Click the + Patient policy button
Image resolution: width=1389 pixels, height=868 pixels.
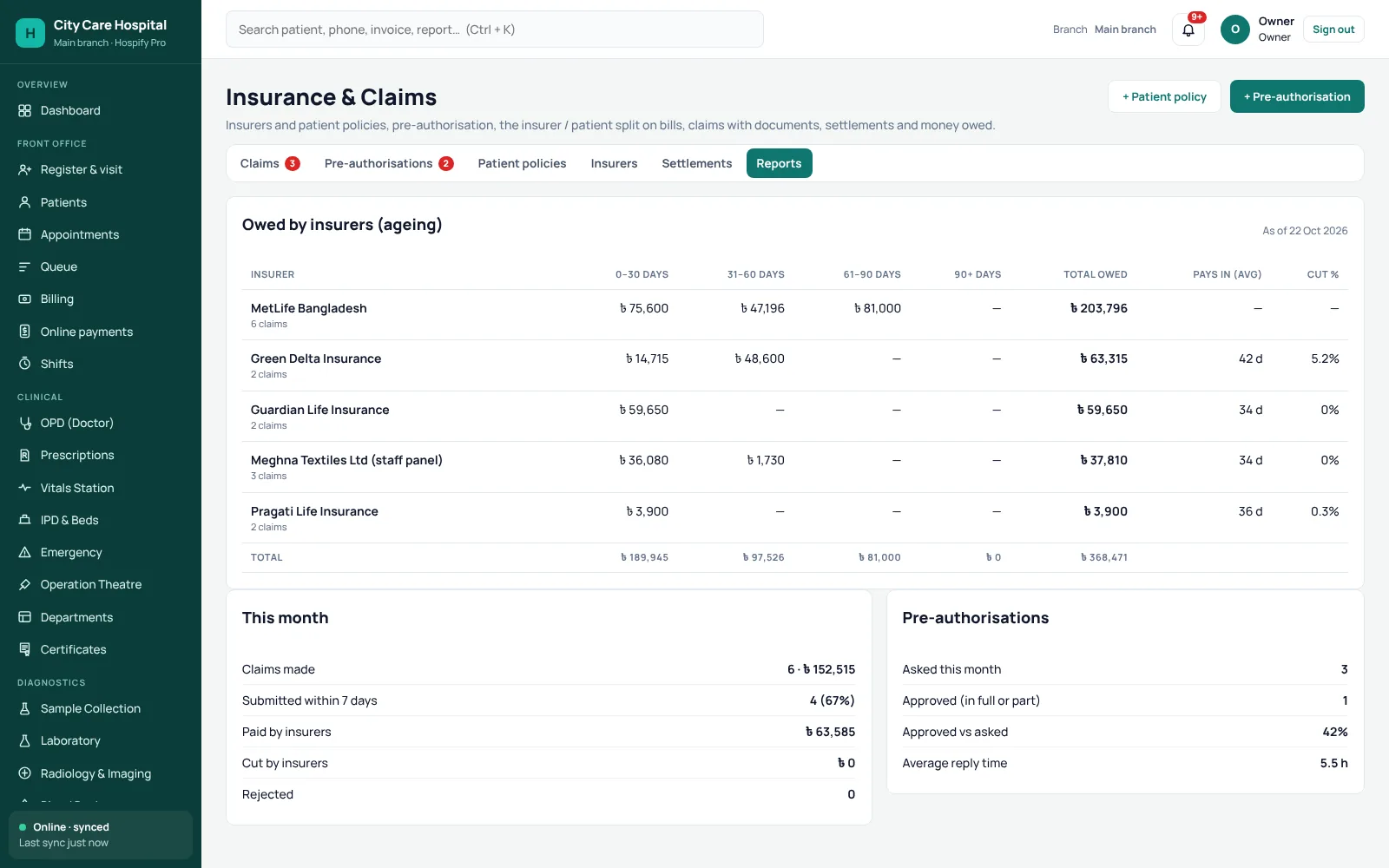pyautogui.click(x=1164, y=96)
